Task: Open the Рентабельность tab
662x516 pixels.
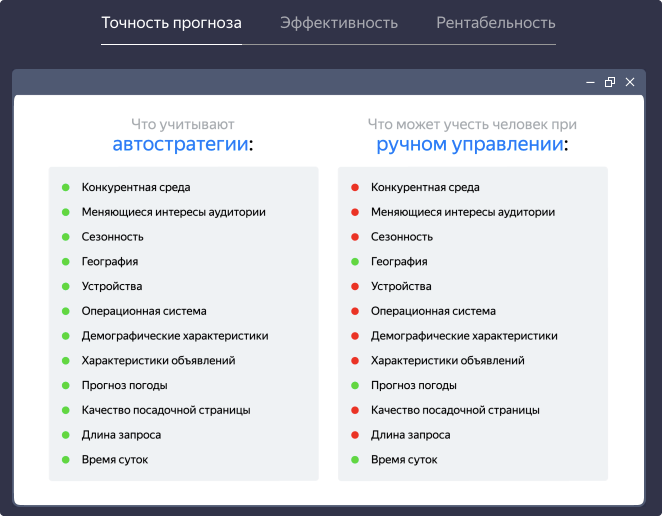Action: [496, 23]
